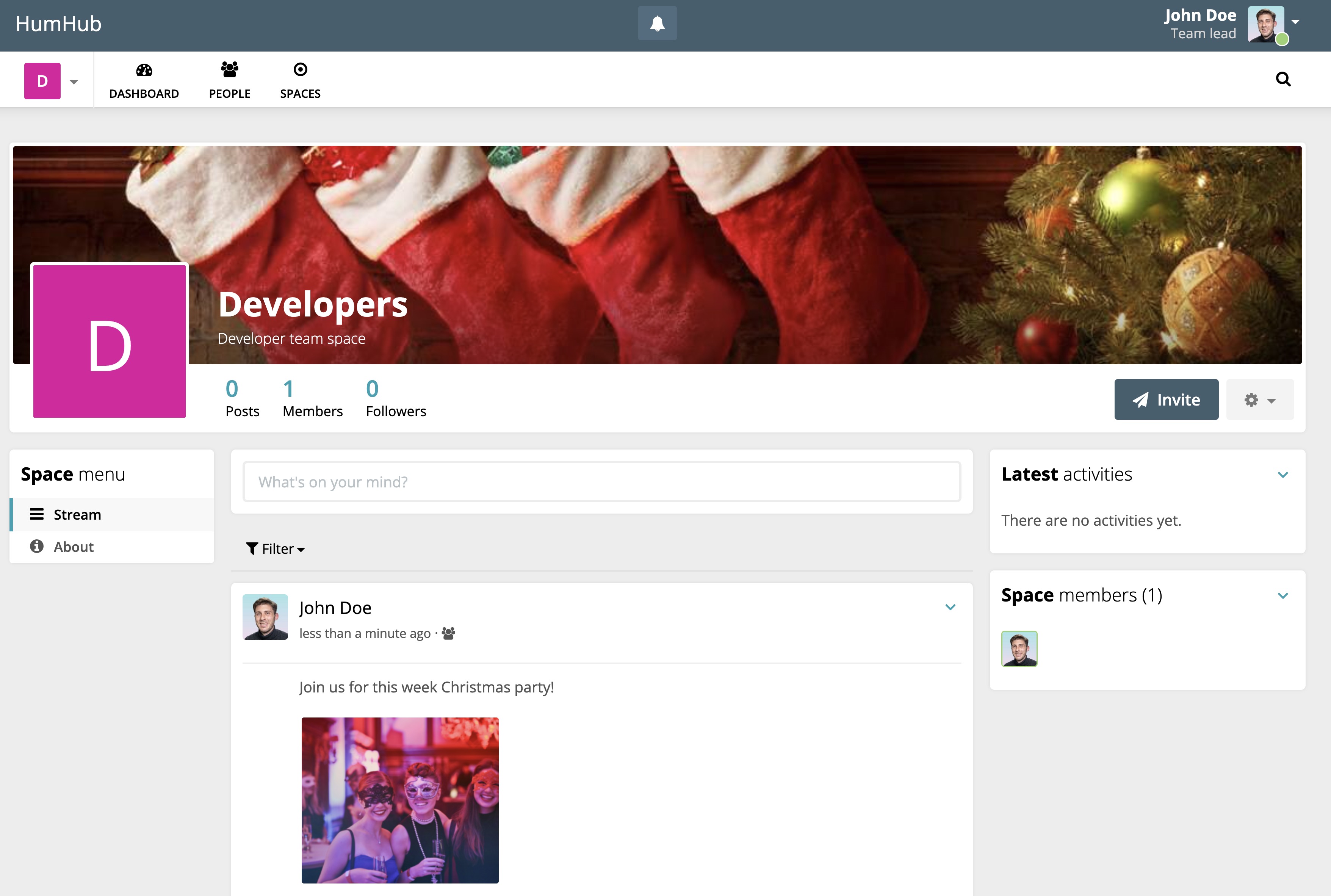Open the notifications bell icon
Viewport: 1331px width, 896px height.
[x=657, y=23]
